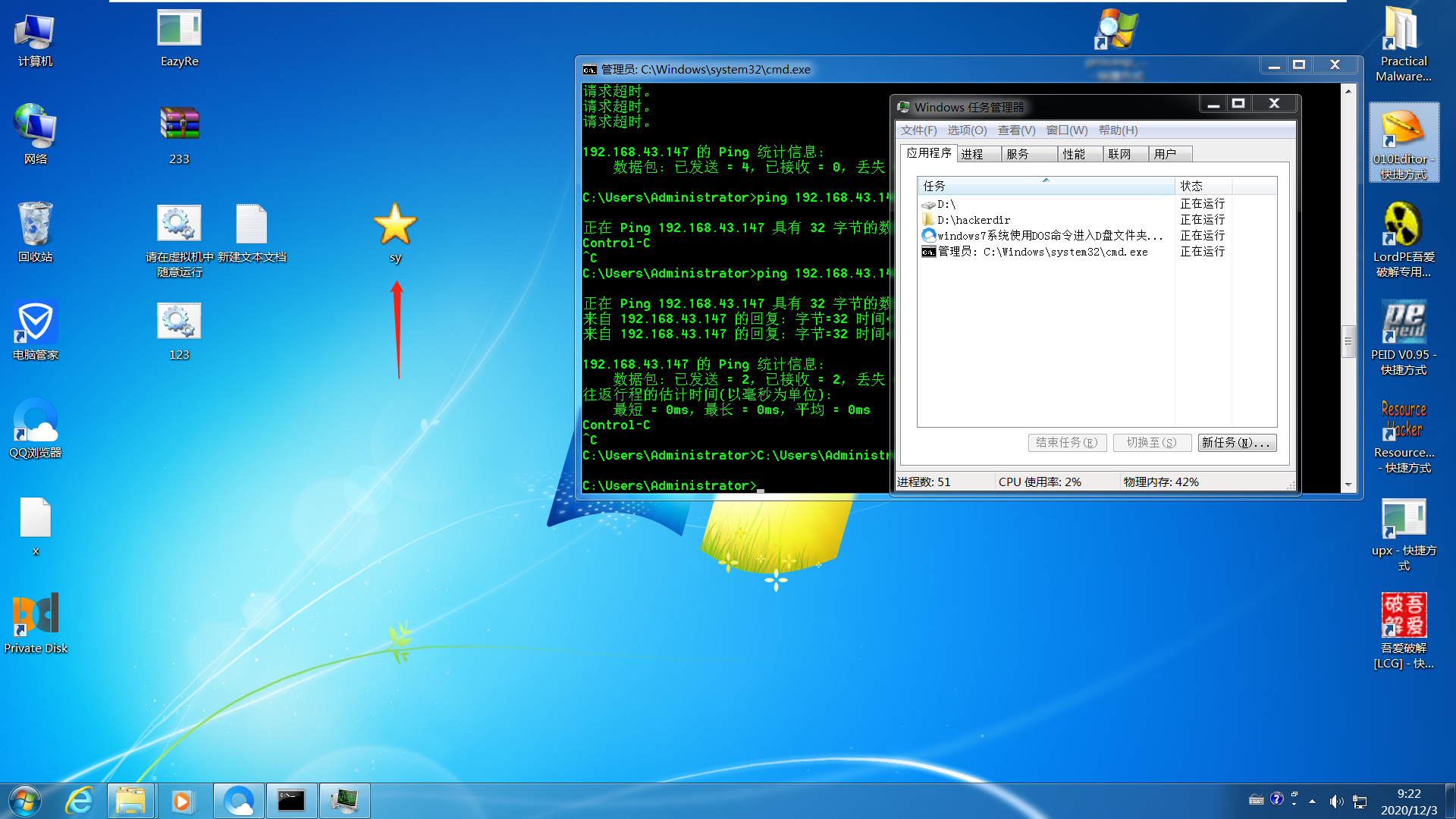
Task: Open the 010Editor desktop shortcut
Action: tap(1403, 129)
